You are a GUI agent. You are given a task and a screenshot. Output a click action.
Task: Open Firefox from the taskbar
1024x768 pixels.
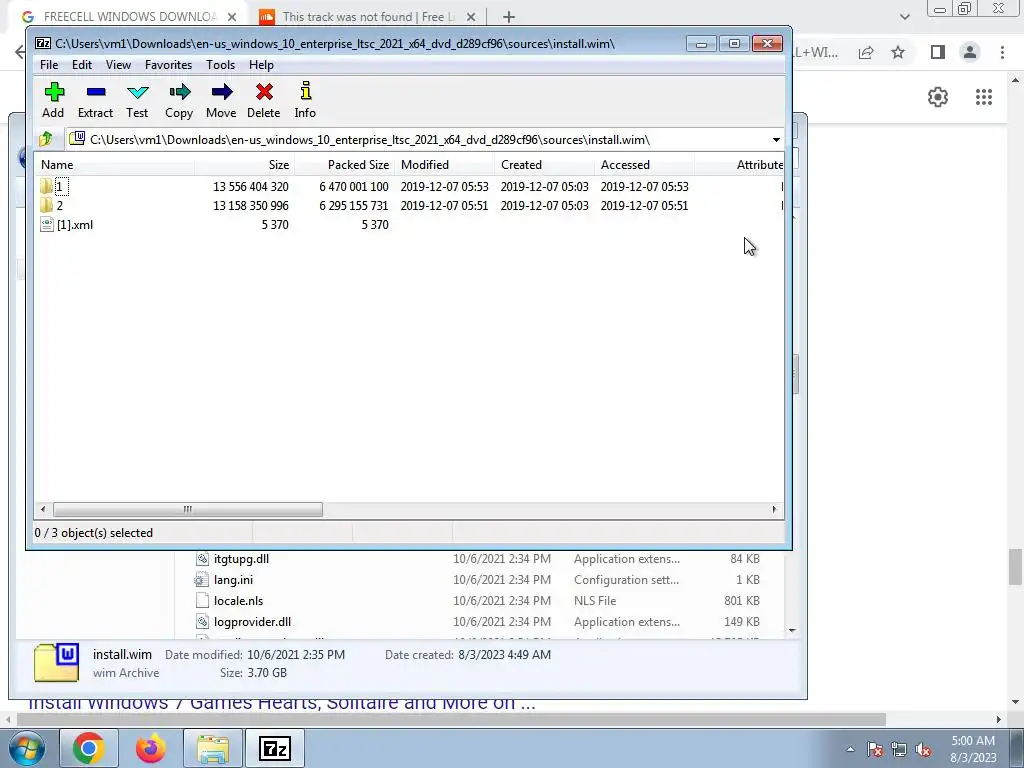pos(151,748)
